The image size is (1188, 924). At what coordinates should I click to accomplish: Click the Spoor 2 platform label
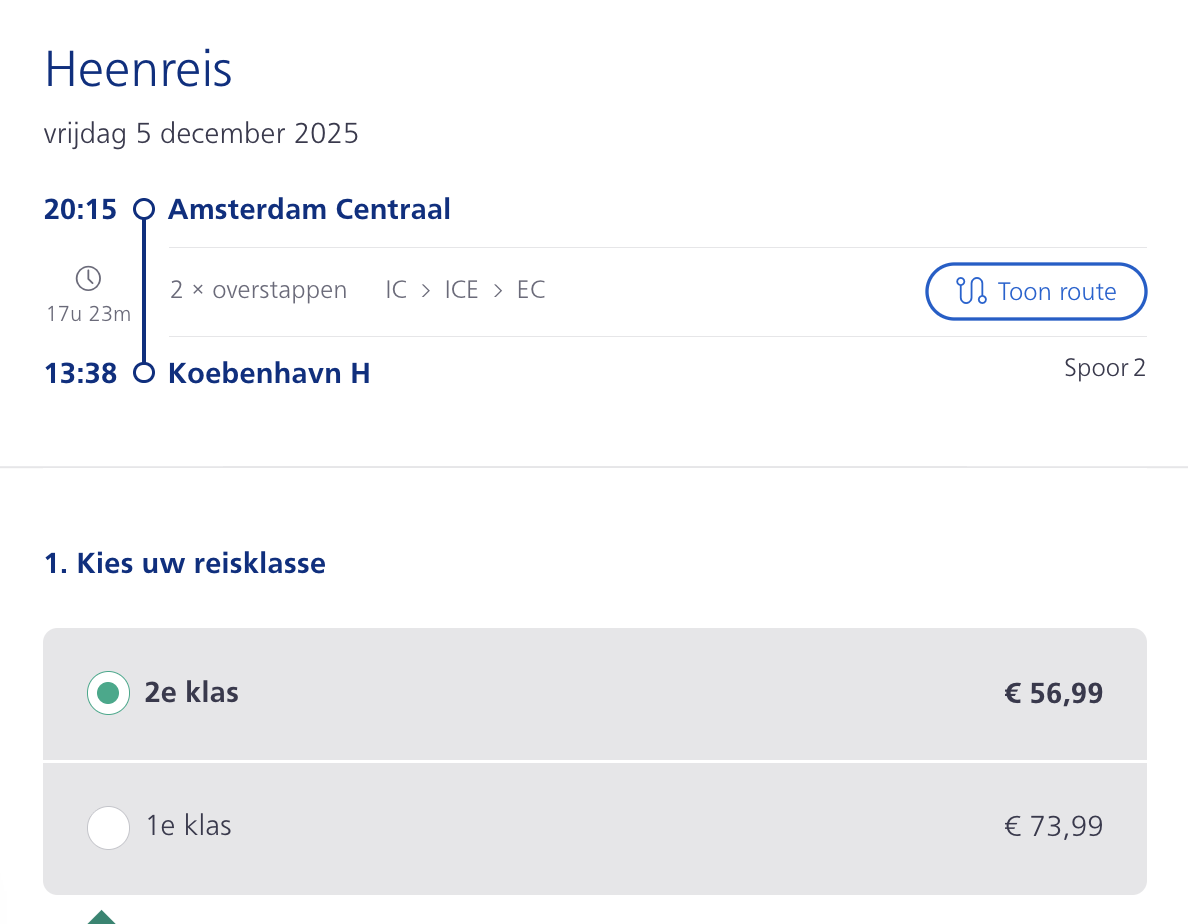pos(1105,368)
